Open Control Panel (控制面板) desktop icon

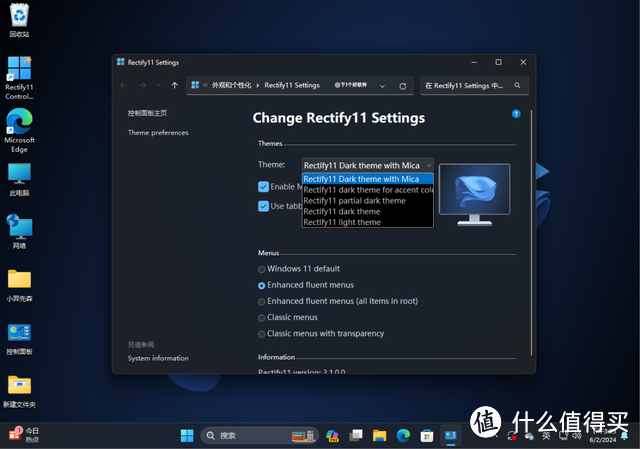tap(19, 339)
